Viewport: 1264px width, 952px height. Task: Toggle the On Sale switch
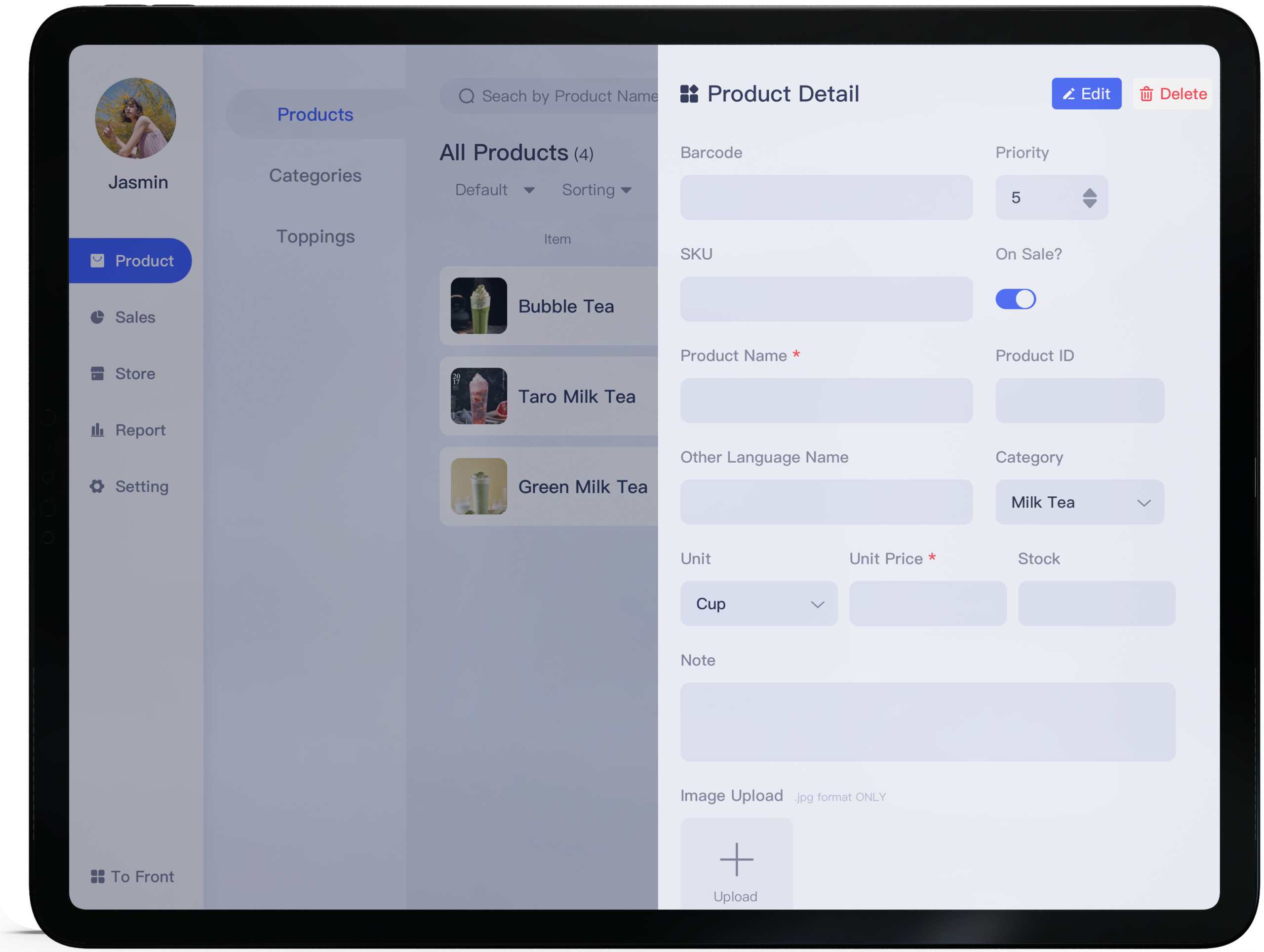point(1016,299)
